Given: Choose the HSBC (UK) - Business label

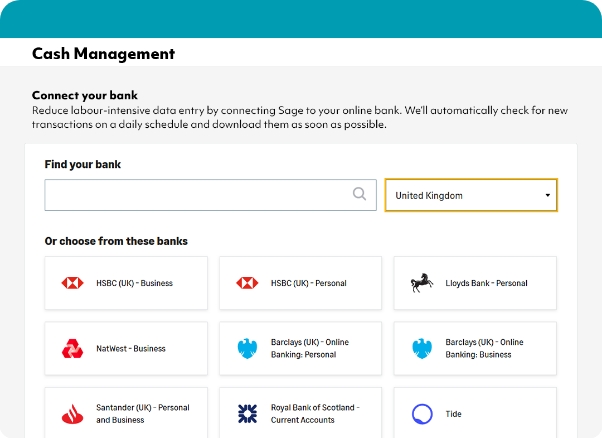Looking at the screenshot, I should [x=134, y=283].
